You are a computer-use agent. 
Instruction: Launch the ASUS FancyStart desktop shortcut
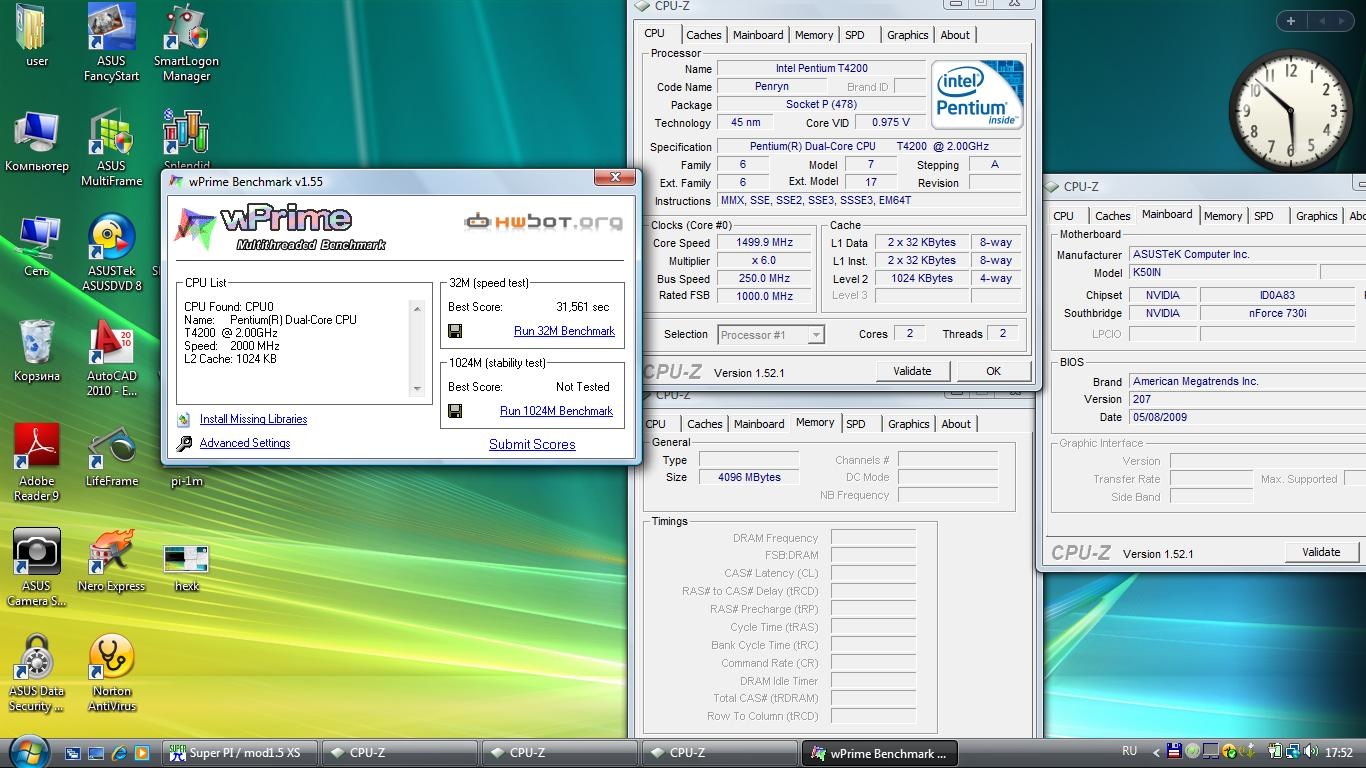(x=111, y=42)
